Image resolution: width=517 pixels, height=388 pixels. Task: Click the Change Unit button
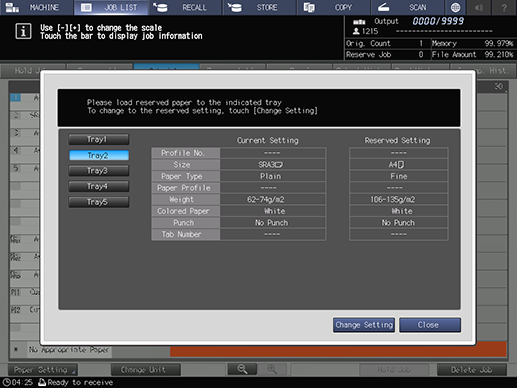tap(146, 370)
